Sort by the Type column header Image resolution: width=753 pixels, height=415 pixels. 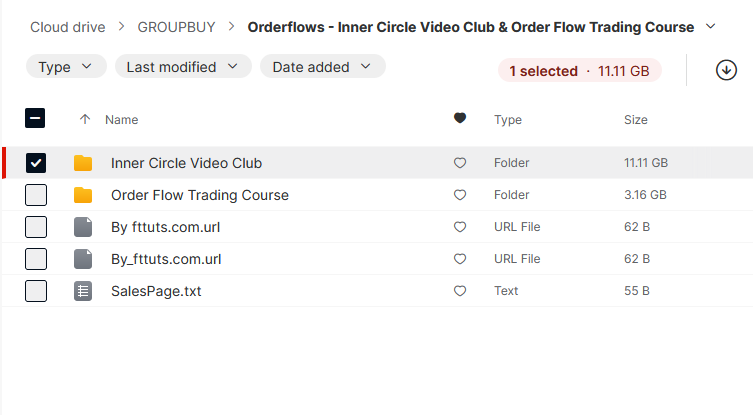[x=508, y=120]
